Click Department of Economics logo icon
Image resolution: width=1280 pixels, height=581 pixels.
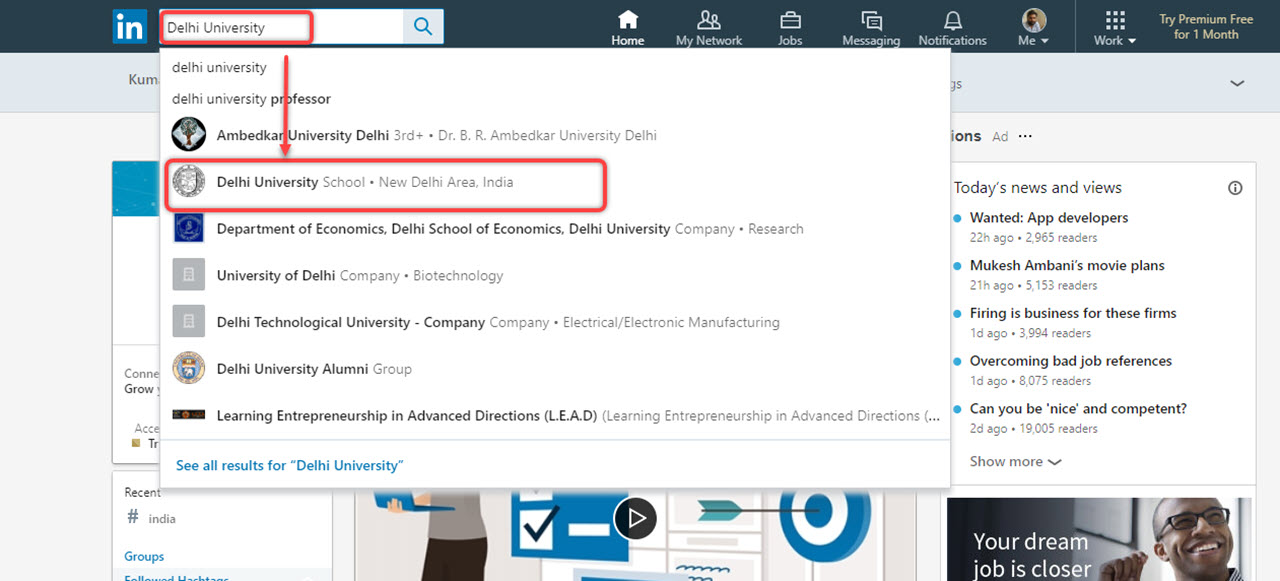click(188, 228)
